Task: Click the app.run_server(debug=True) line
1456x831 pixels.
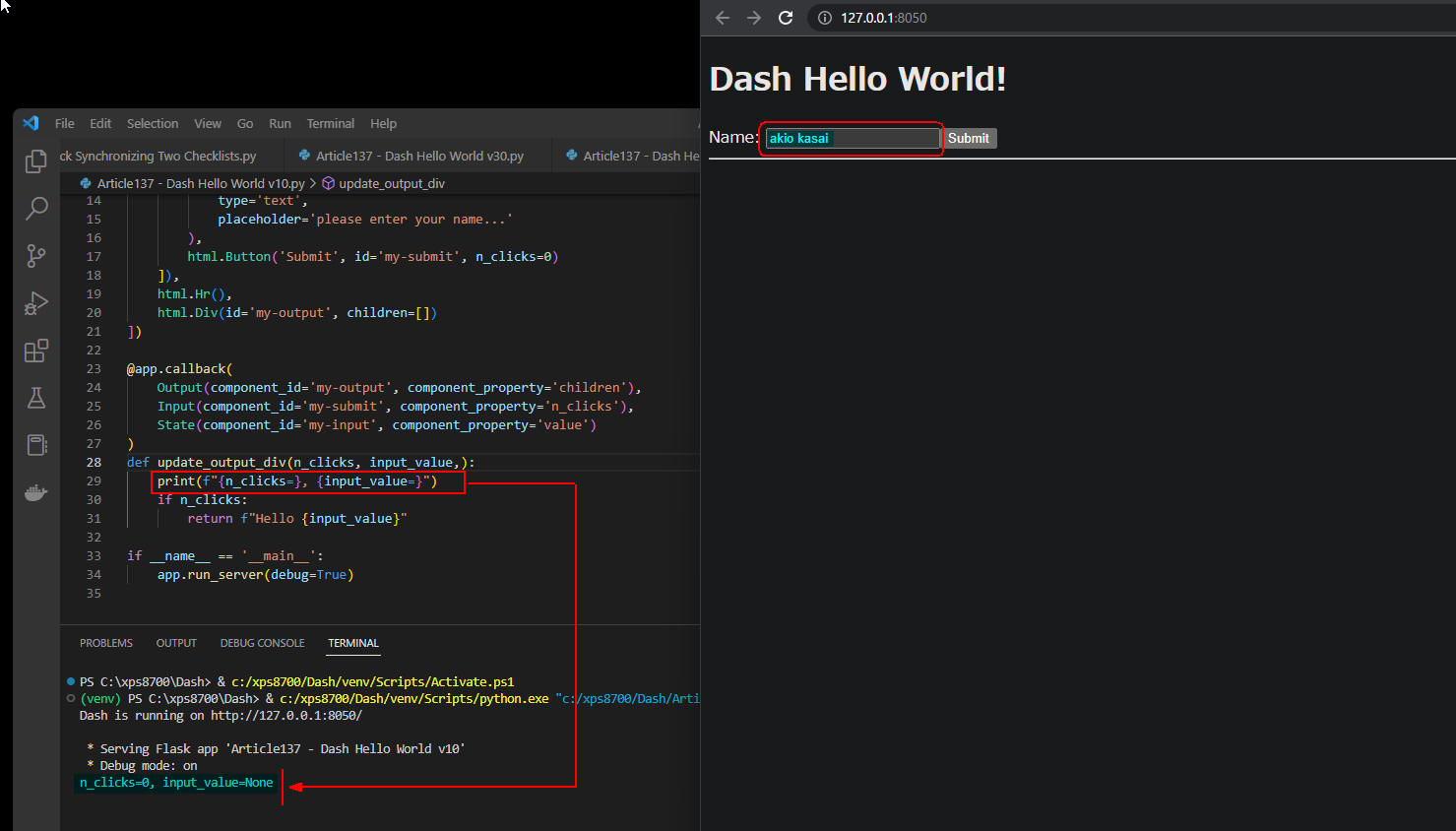Action: click(255, 574)
